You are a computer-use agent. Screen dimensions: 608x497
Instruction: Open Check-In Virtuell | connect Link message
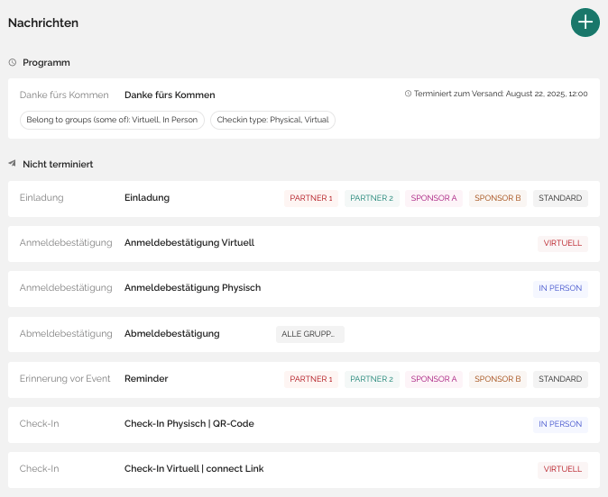(x=304, y=469)
